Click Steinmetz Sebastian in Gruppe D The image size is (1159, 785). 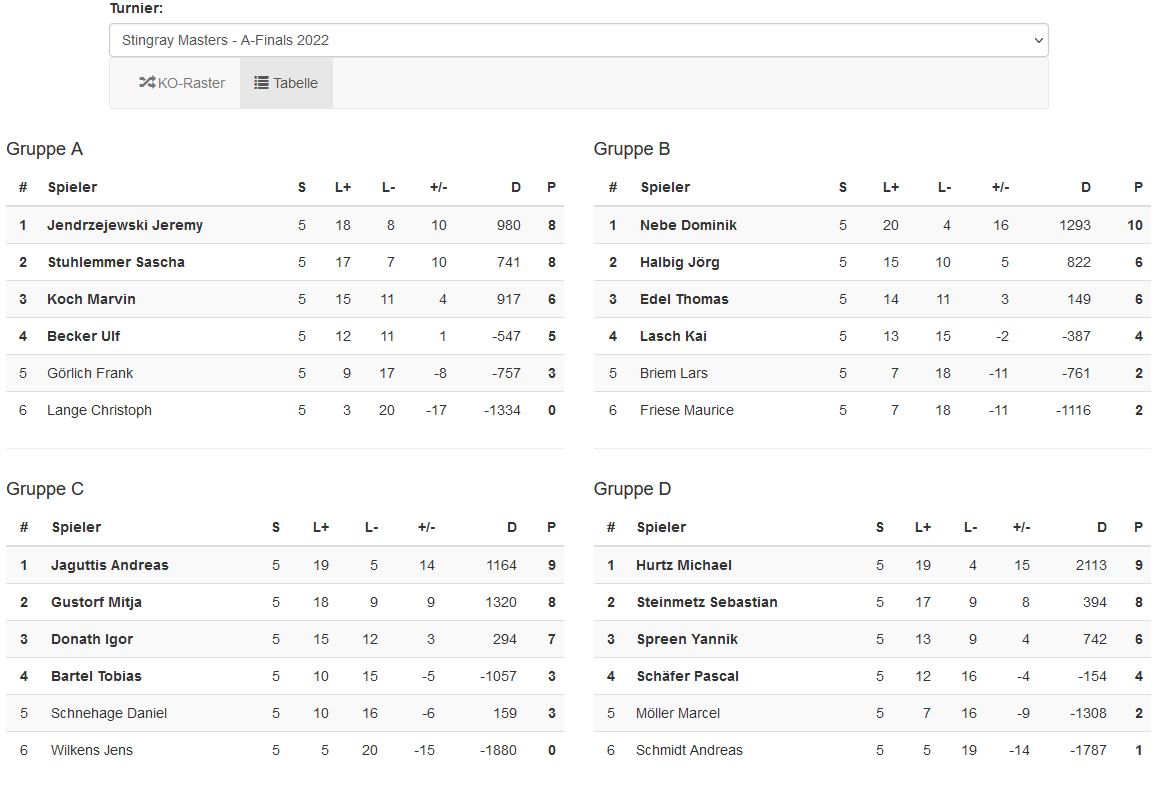[x=707, y=602]
